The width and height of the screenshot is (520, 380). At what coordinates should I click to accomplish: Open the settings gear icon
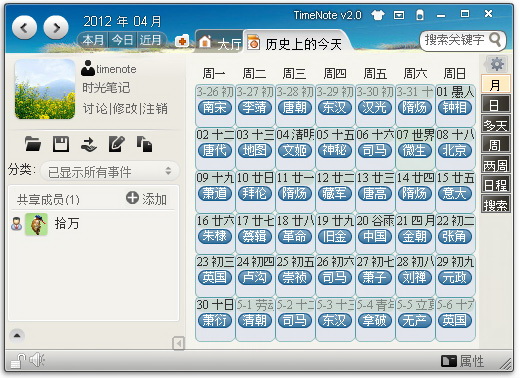tap(497, 64)
